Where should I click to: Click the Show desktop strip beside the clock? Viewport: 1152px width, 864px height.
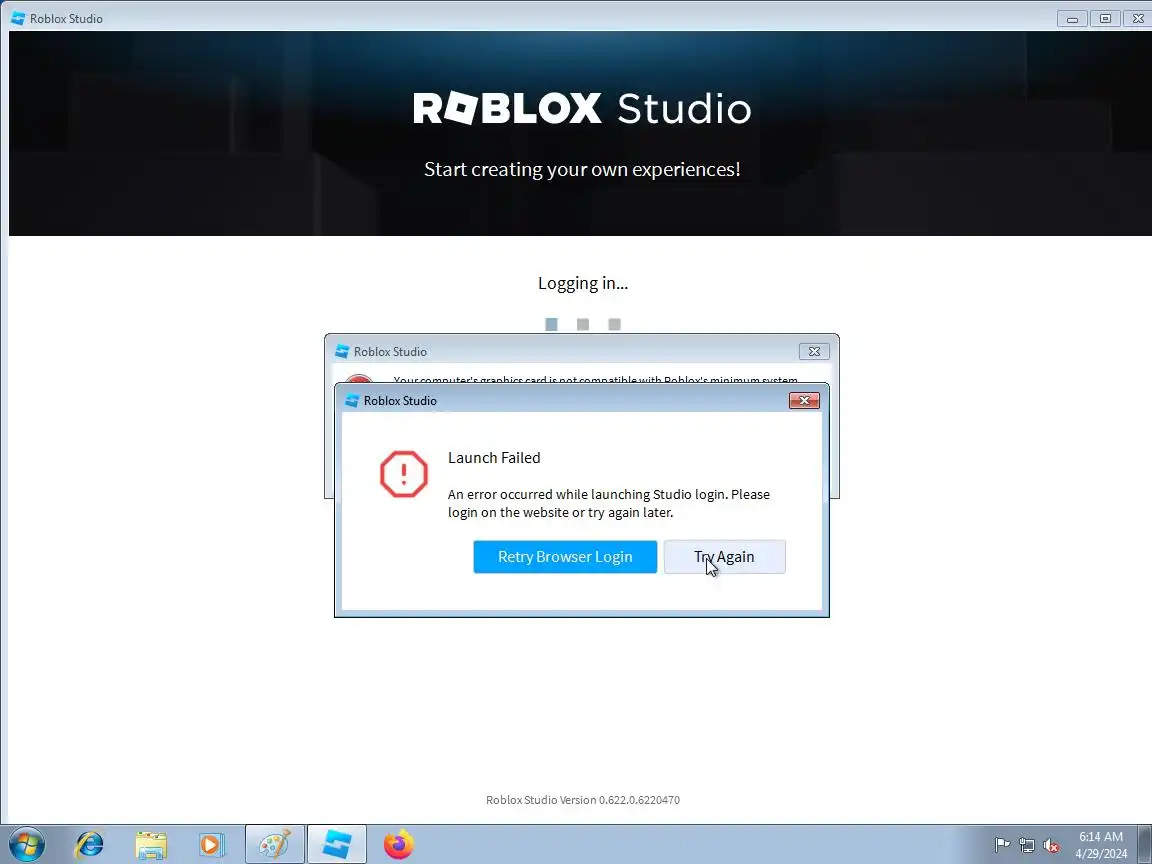click(x=1145, y=844)
